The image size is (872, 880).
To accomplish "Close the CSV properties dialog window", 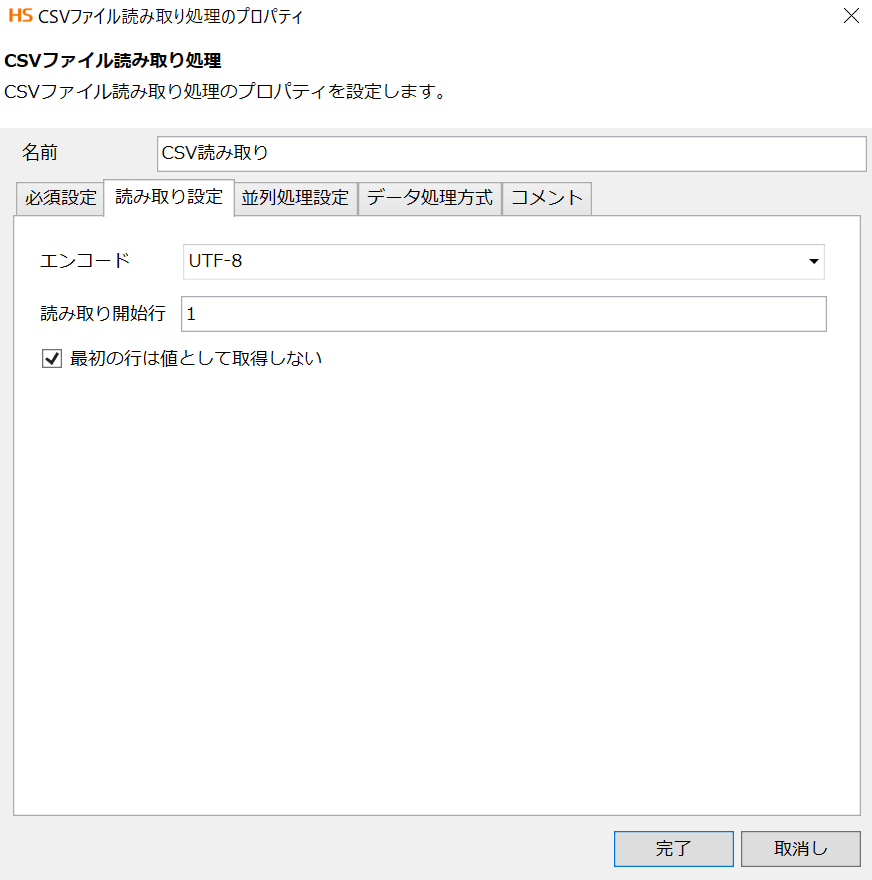I will pos(851,16).
